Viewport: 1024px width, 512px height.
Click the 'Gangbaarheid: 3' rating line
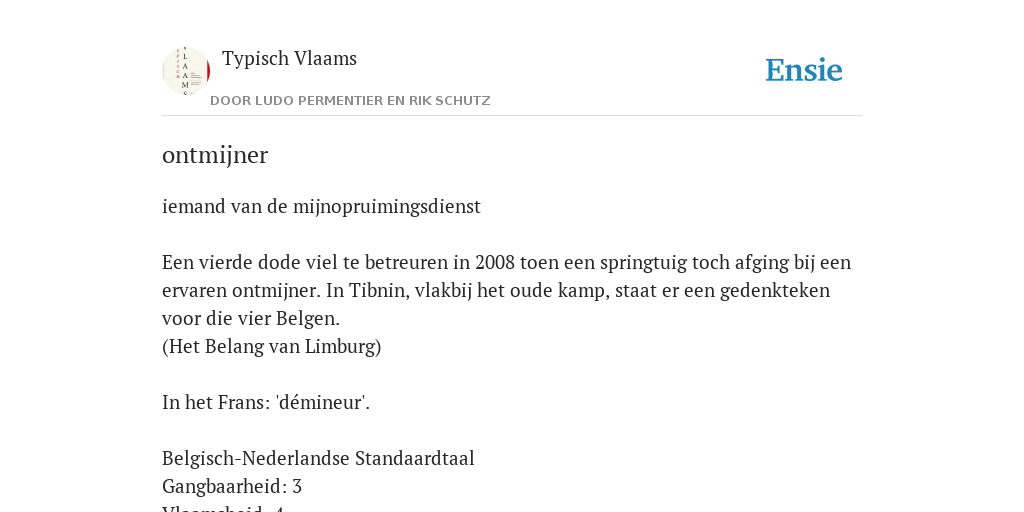[232, 487]
